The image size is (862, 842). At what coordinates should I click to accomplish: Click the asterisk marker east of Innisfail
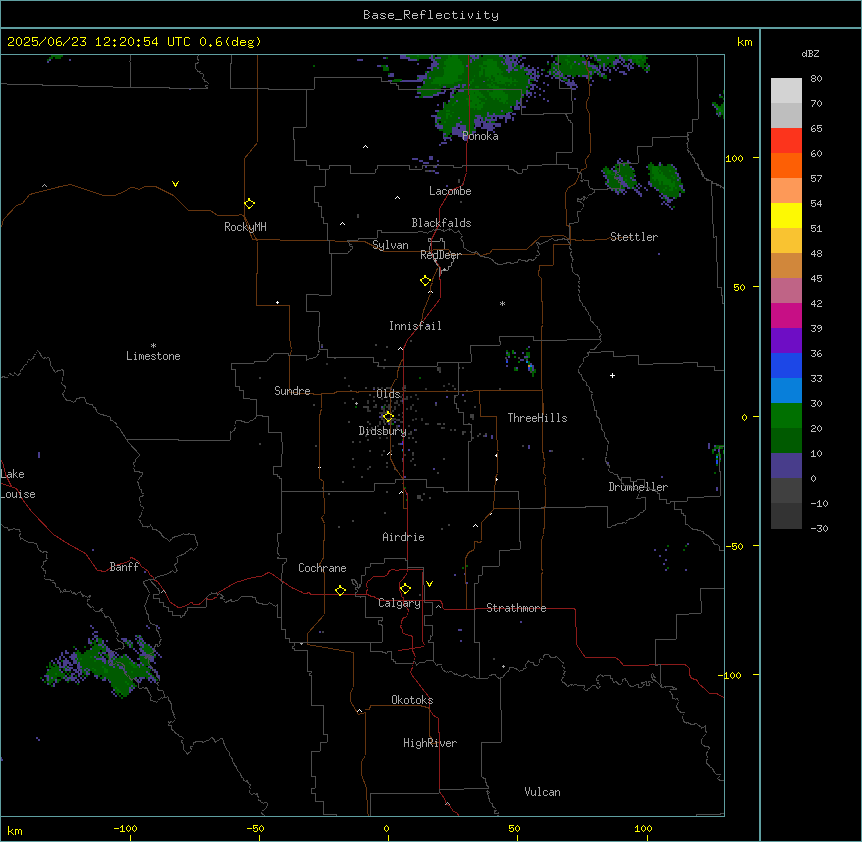coord(502,303)
